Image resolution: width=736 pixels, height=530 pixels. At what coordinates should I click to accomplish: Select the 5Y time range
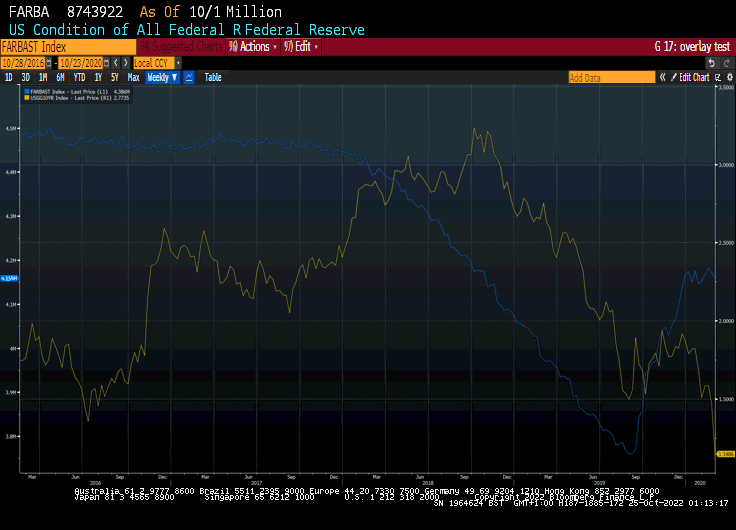[115, 77]
